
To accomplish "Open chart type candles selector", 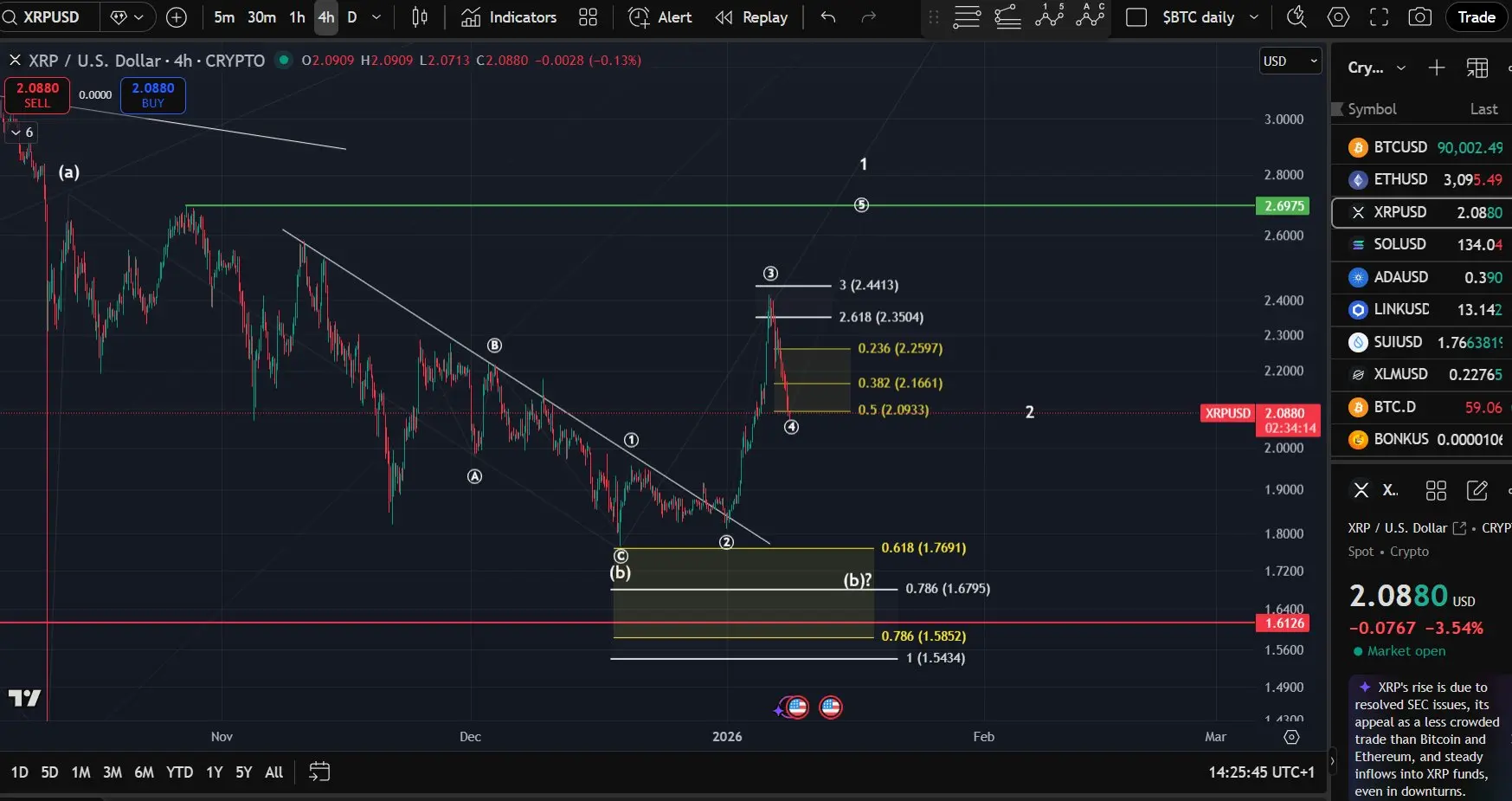I will pyautogui.click(x=420, y=17).
